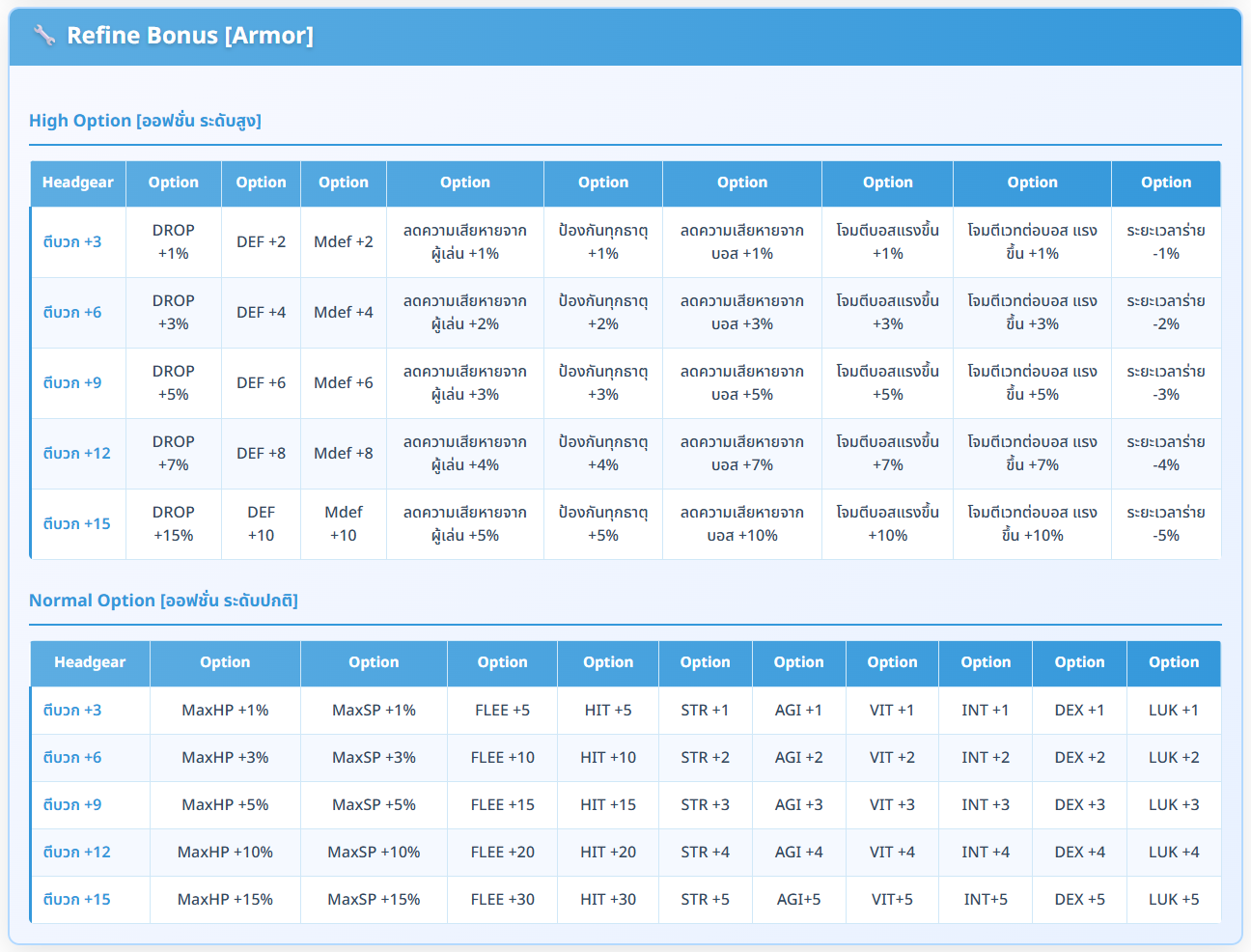Select the DROP +15% cell
Image resolution: width=1251 pixels, height=952 pixels.
tap(174, 524)
